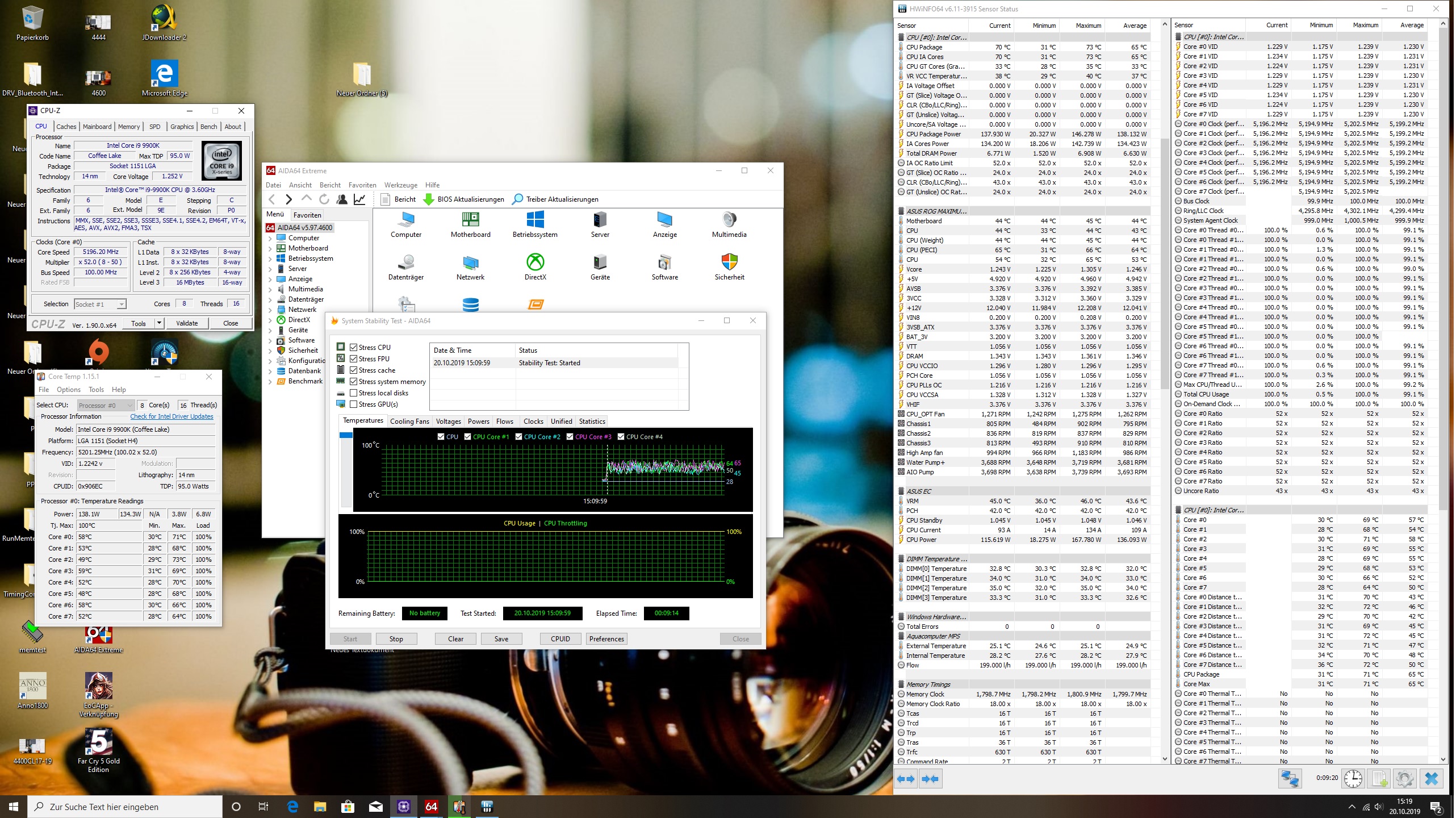Expand the Multimedia tree node in AIDA64
This screenshot has width=1456, height=818.
pos(270,289)
